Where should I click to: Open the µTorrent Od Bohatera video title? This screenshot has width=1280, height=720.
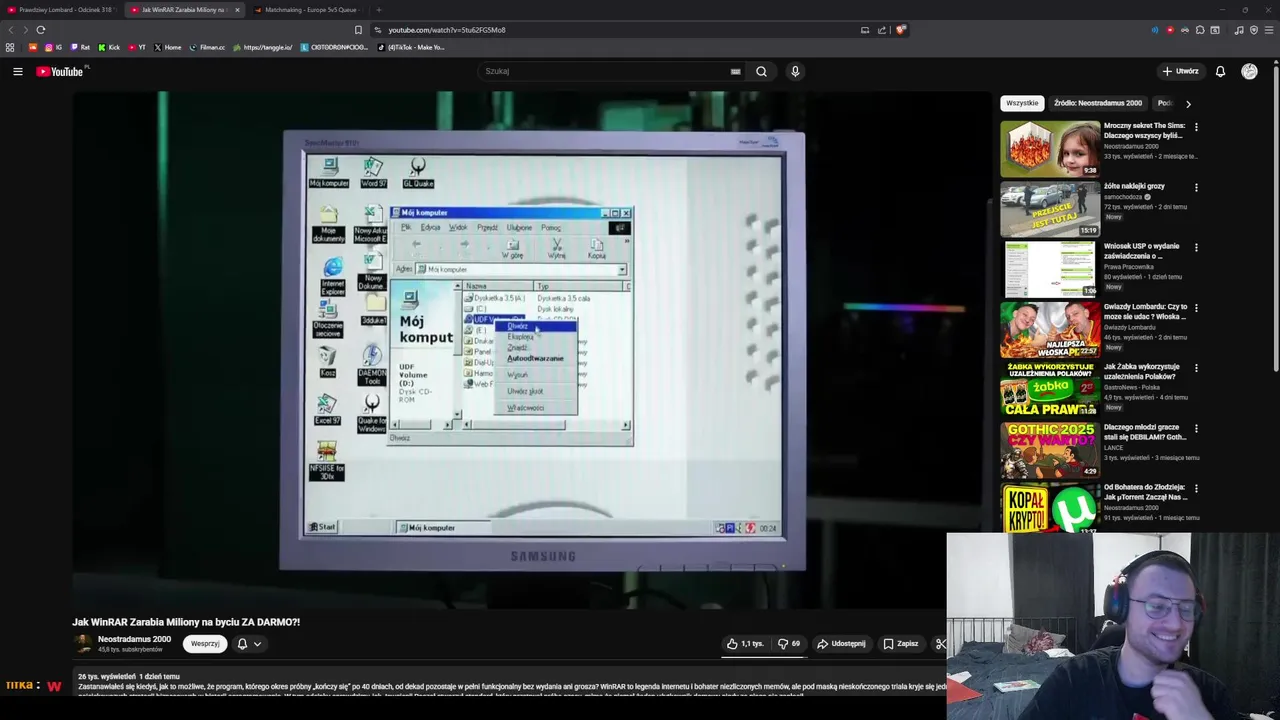coord(1145,492)
